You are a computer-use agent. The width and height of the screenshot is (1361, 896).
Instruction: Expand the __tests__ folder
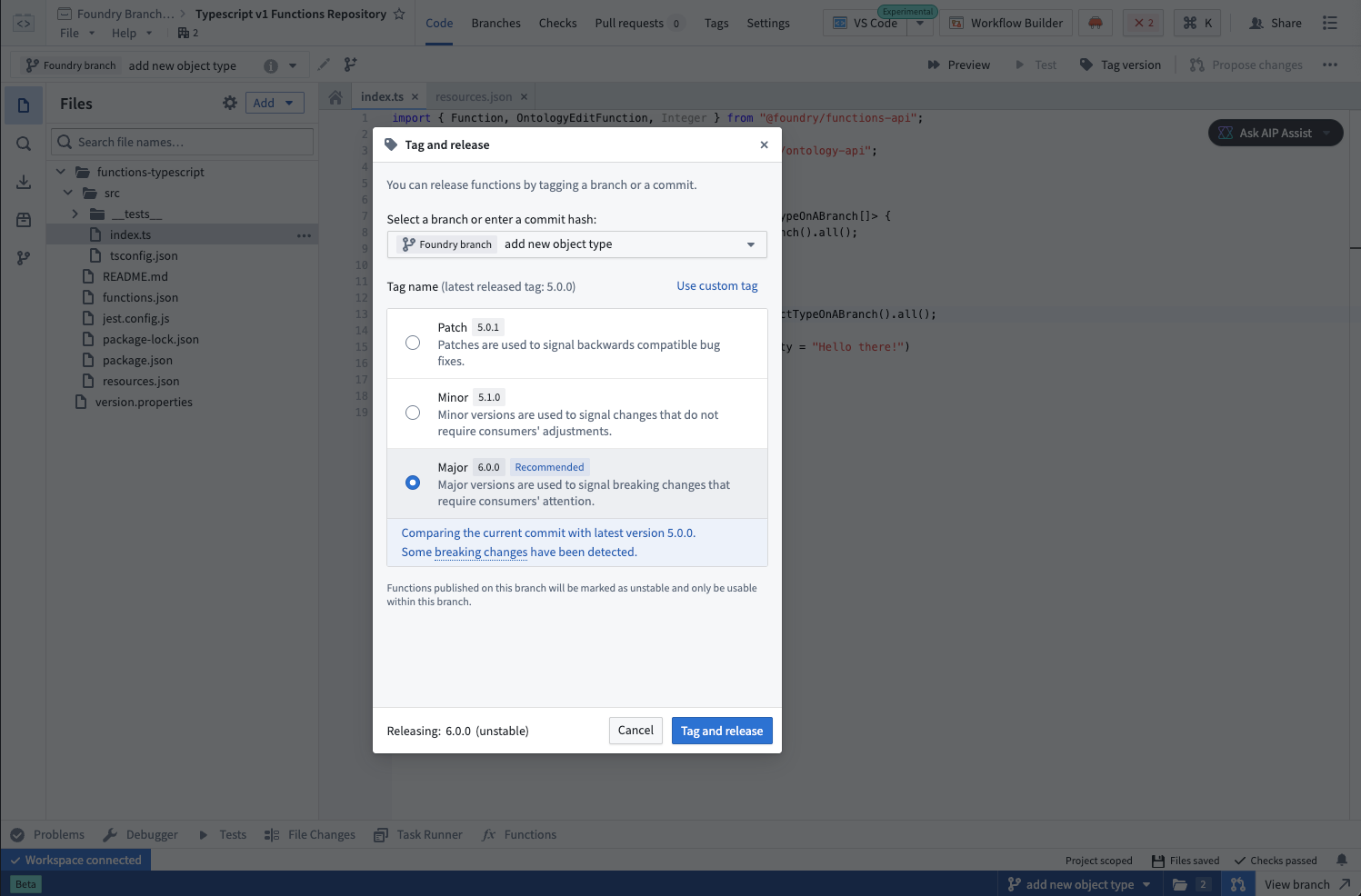click(x=75, y=214)
